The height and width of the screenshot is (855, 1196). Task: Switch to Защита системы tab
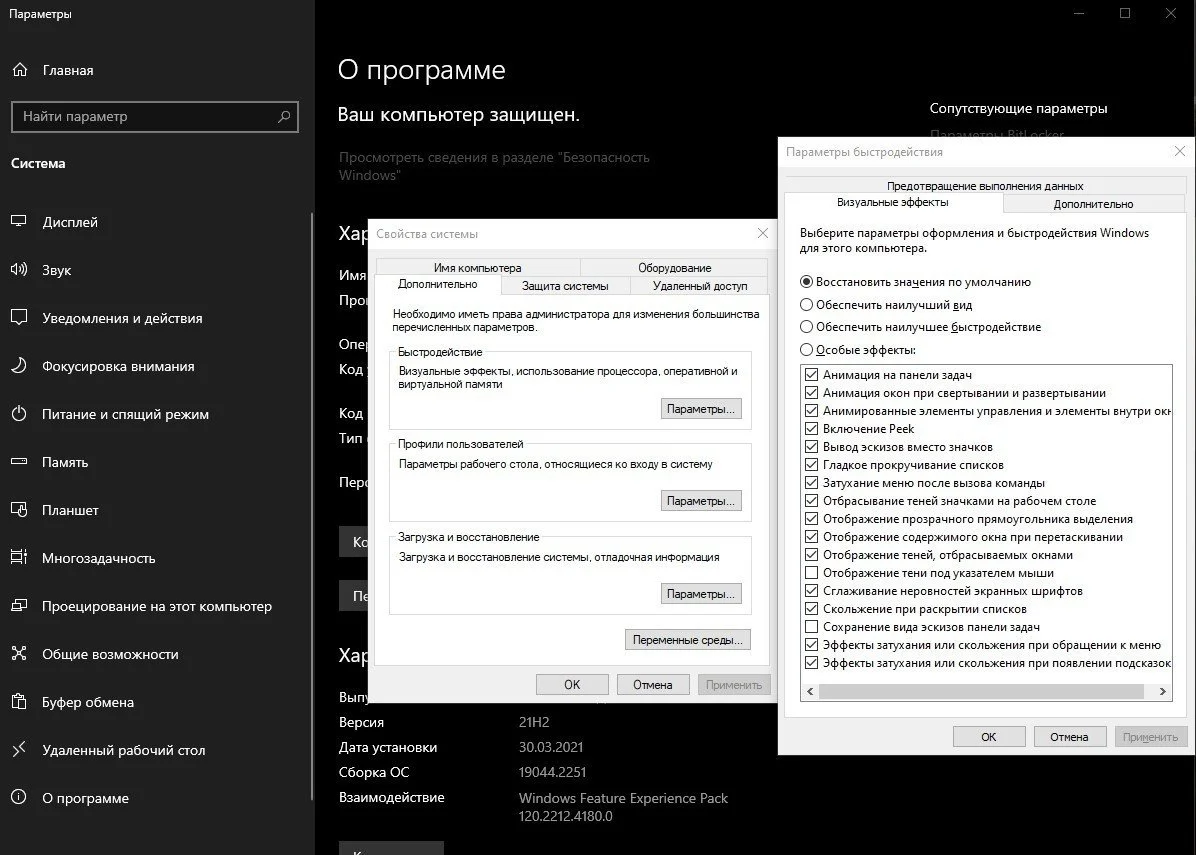point(565,286)
